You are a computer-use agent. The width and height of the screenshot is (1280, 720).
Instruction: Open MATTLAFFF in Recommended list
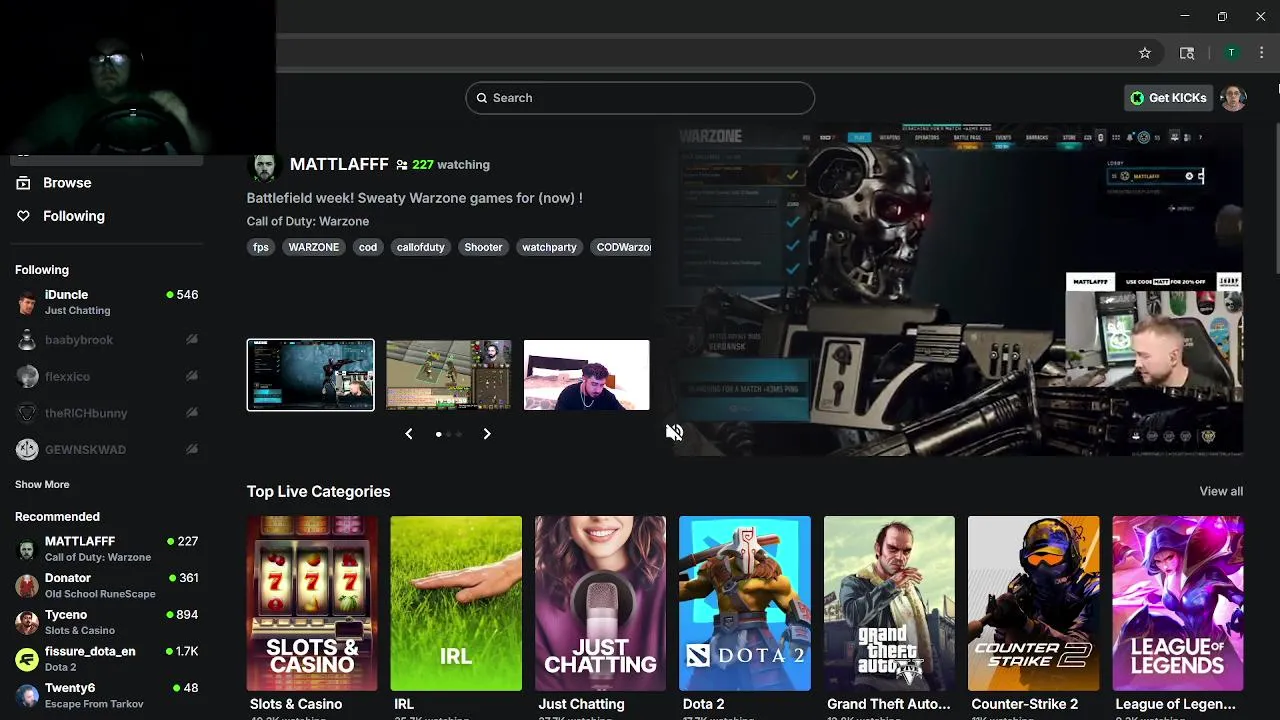(x=105, y=549)
